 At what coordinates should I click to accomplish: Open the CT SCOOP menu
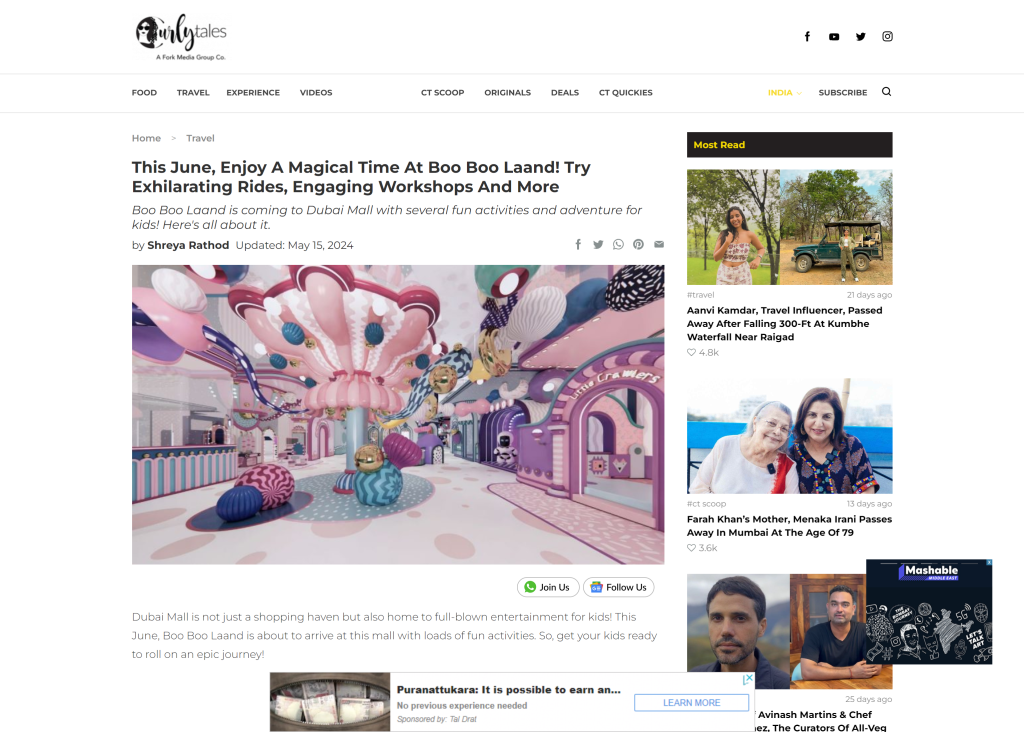(x=443, y=93)
